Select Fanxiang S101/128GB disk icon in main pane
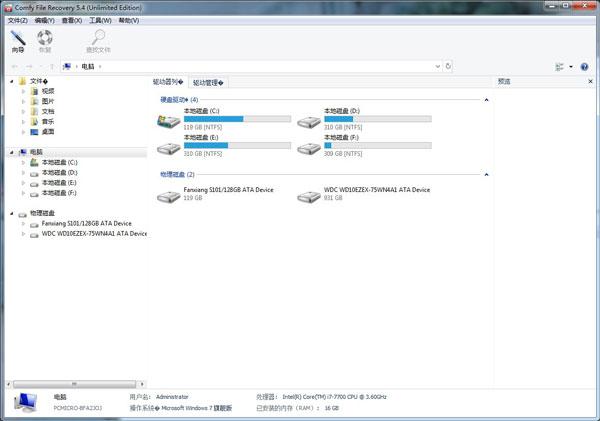The width and height of the screenshot is (600, 421). pos(169,196)
